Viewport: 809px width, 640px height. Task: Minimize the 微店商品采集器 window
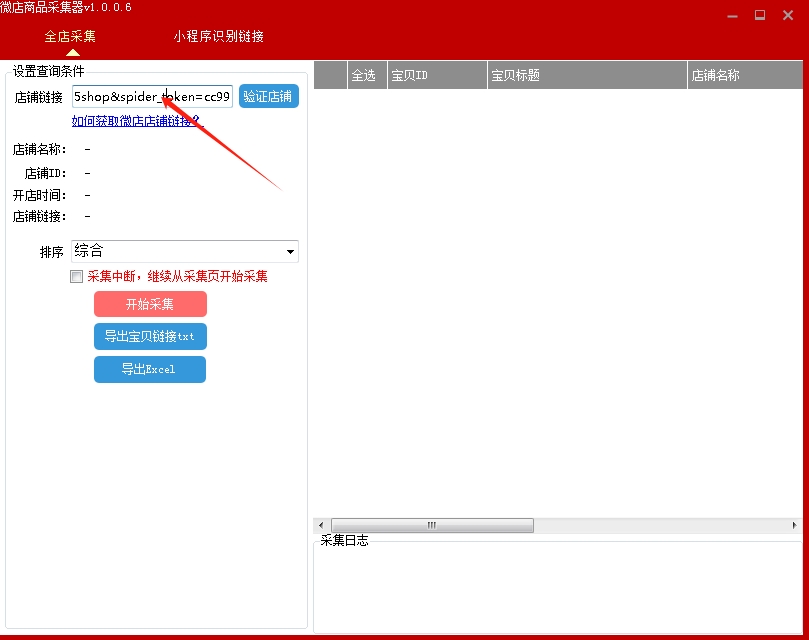(732, 15)
